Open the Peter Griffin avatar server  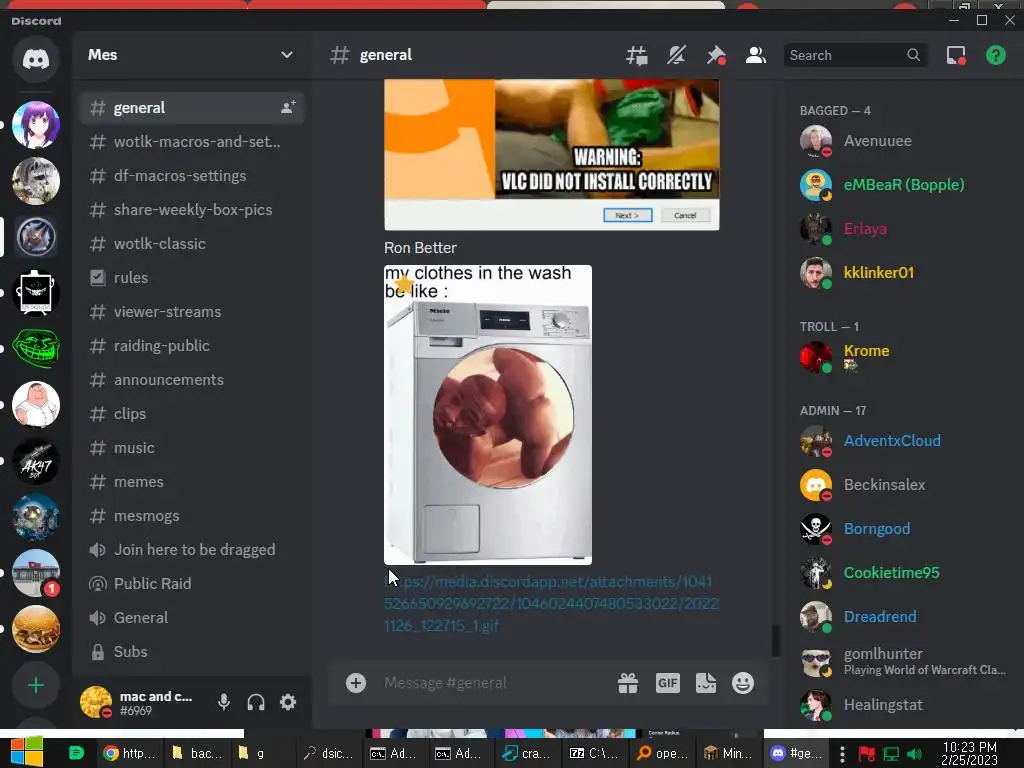pyautogui.click(x=36, y=404)
